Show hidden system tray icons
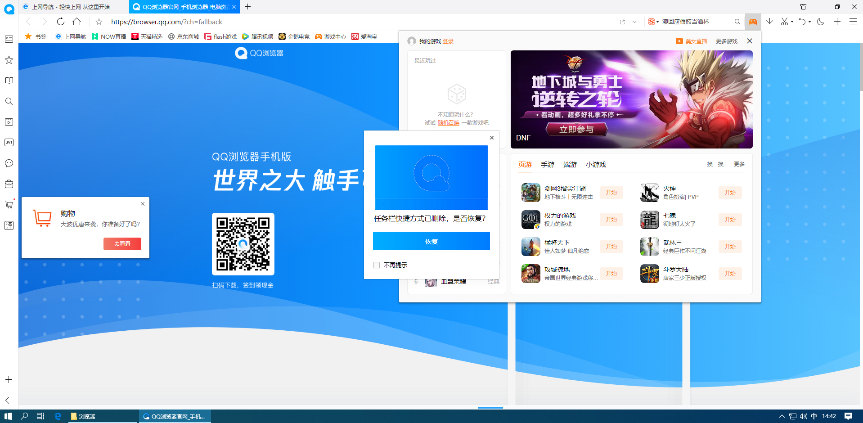Screen dimensions: 863x423 [x=782, y=416]
